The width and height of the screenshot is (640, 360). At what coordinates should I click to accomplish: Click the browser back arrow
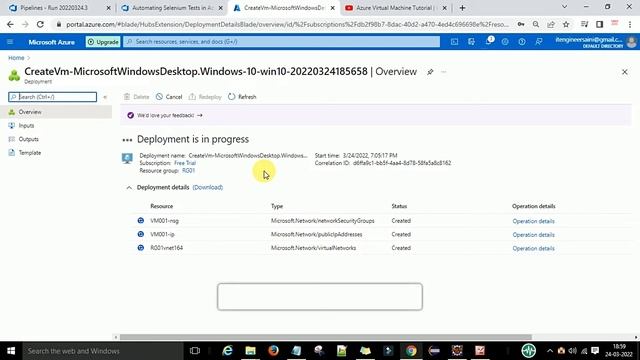[x=10, y=24]
